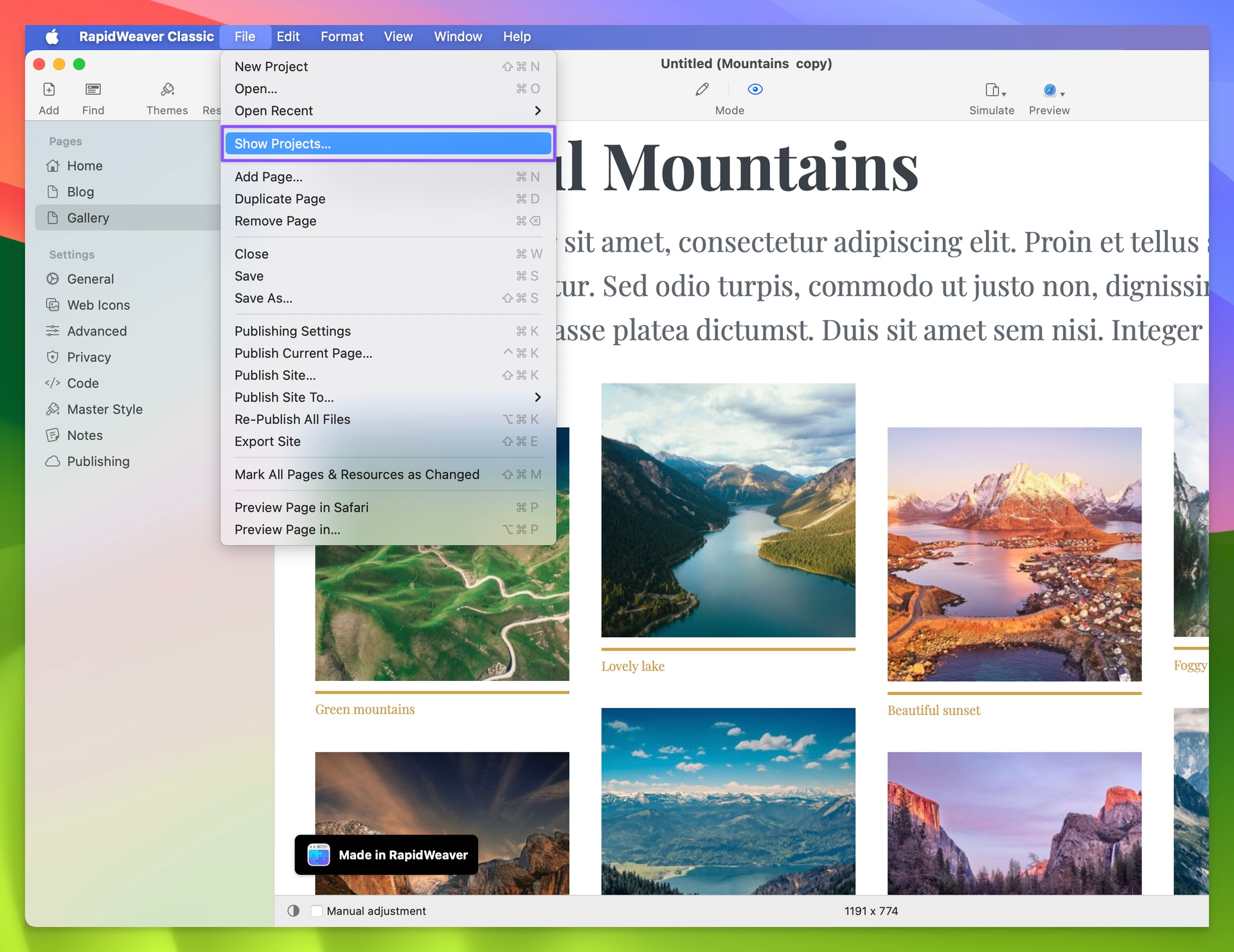Open the Simulate device dropdown
The height and width of the screenshot is (952, 1234).
coord(995,91)
